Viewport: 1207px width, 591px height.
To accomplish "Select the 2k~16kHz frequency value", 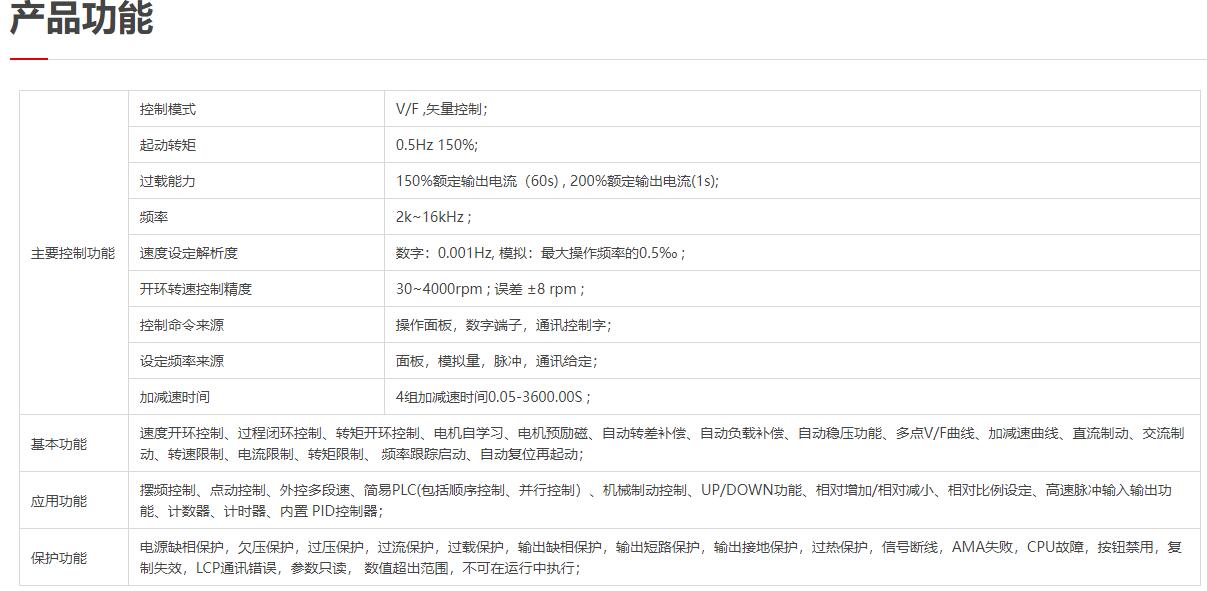I will (x=433, y=217).
